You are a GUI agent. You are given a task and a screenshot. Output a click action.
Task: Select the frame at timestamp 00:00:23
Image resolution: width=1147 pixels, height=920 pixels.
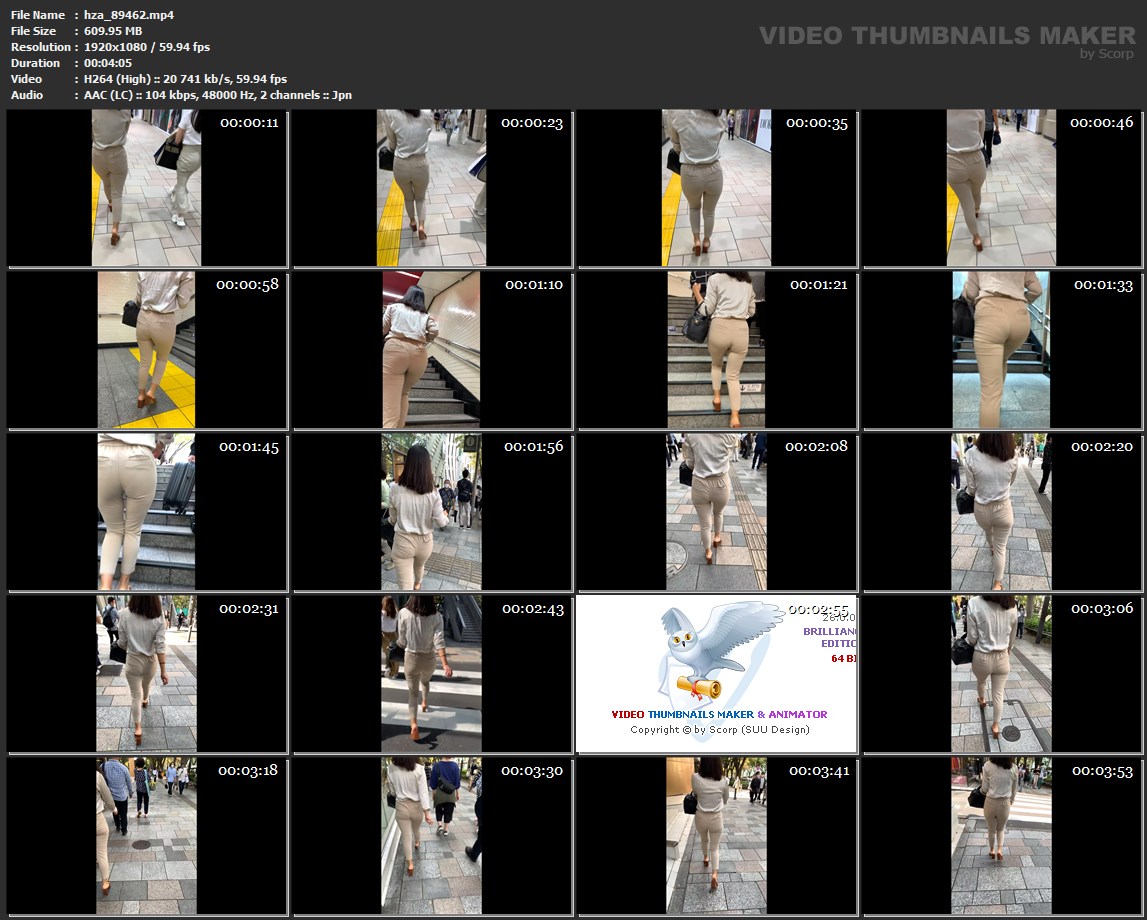click(431, 188)
